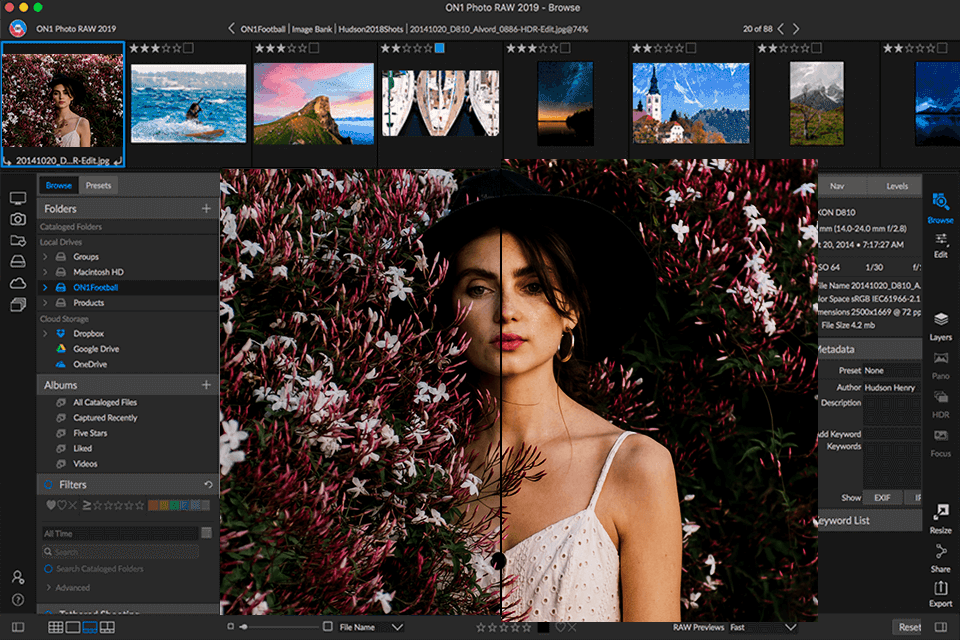This screenshot has height=640, width=960.
Task: Toggle the Liked filter heart icon
Action: [51, 505]
